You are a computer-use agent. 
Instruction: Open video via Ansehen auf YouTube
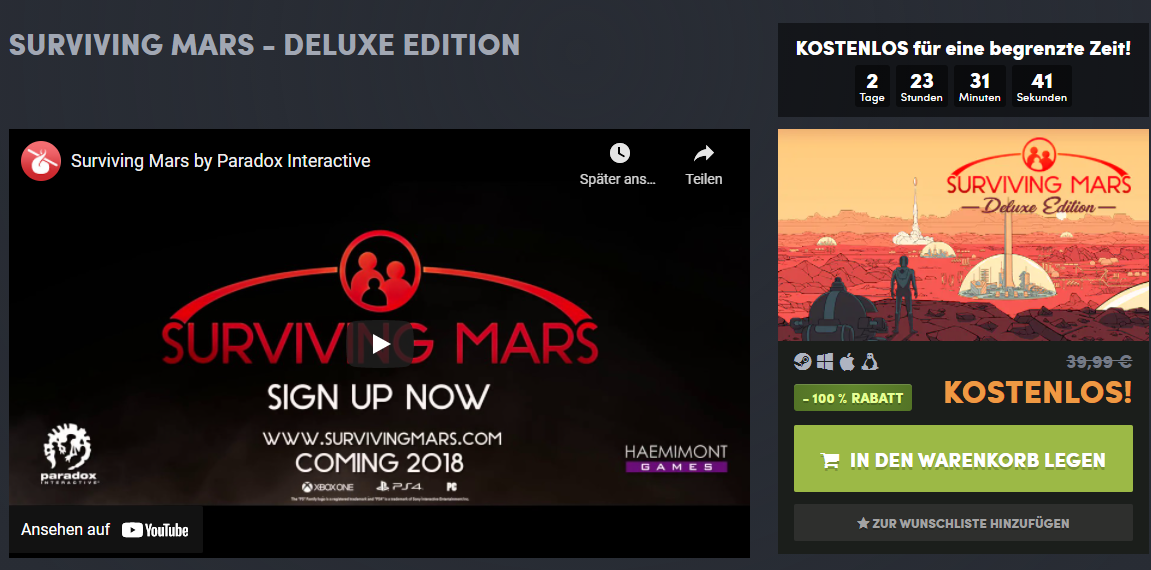click(106, 530)
